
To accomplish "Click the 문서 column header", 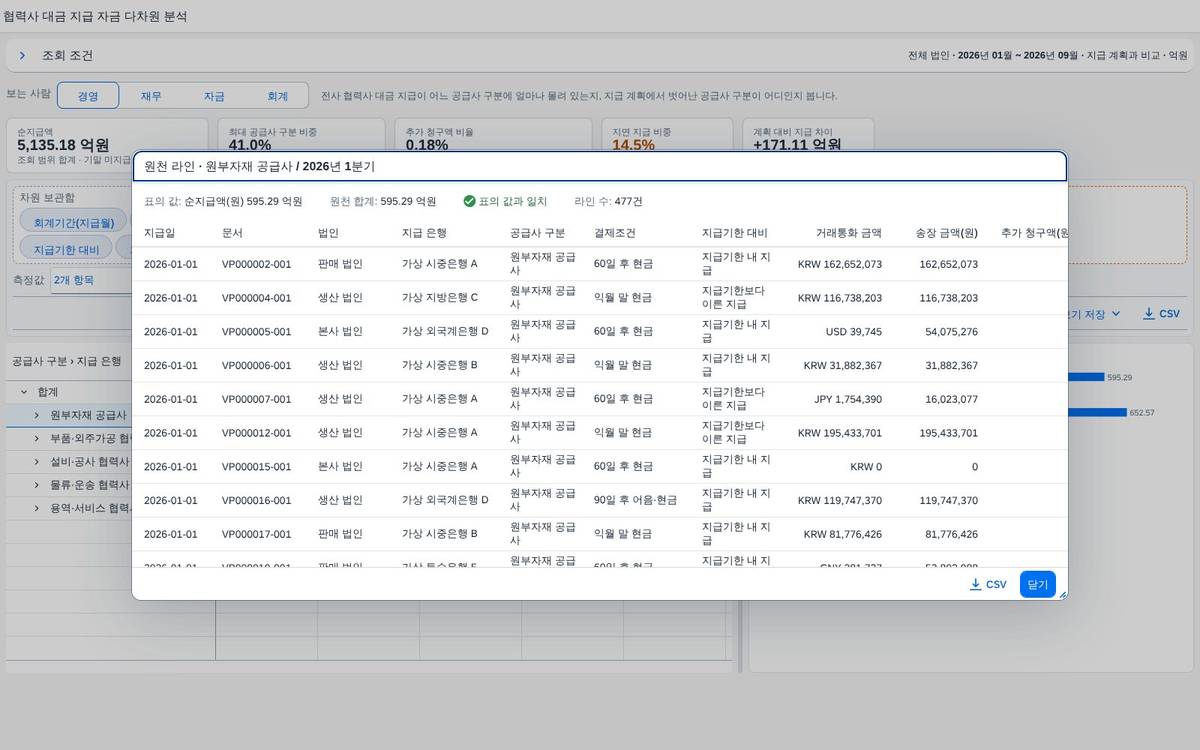I will [x=232, y=233].
